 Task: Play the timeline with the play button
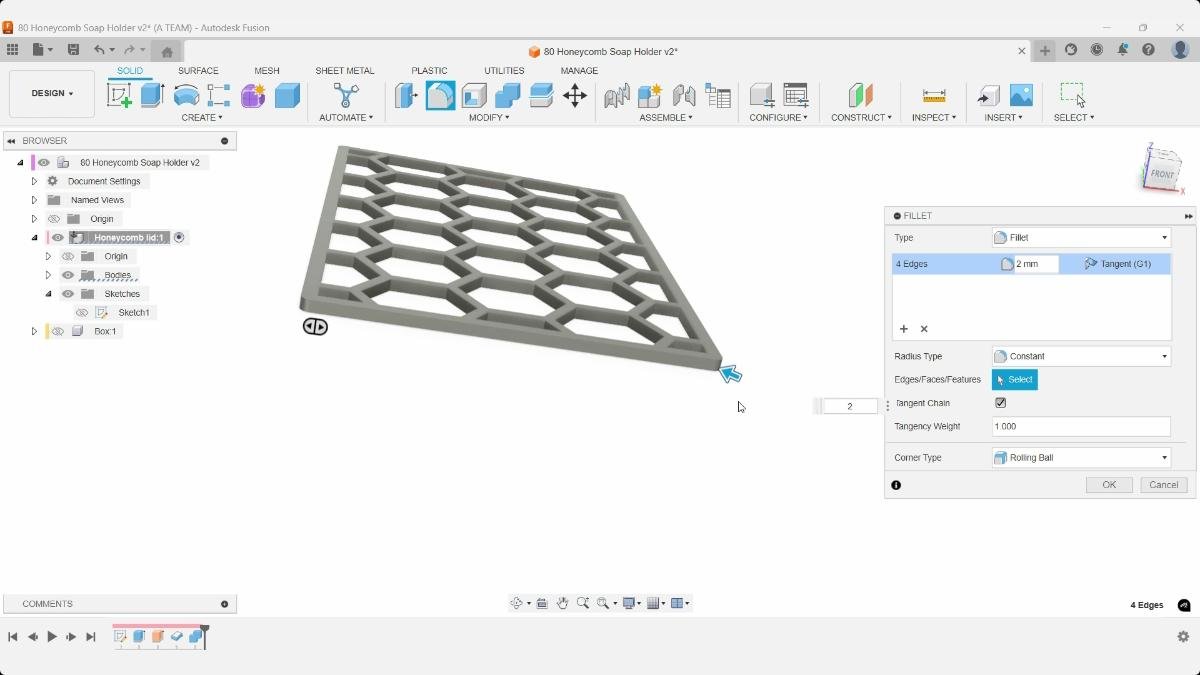click(x=52, y=637)
